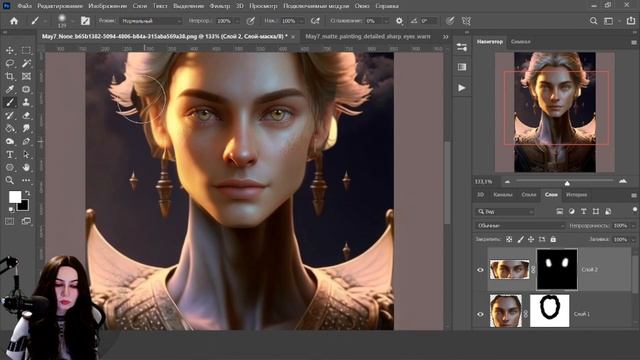The width and height of the screenshot is (640, 360).
Task: Select the Pen tool
Action: tap(26, 142)
